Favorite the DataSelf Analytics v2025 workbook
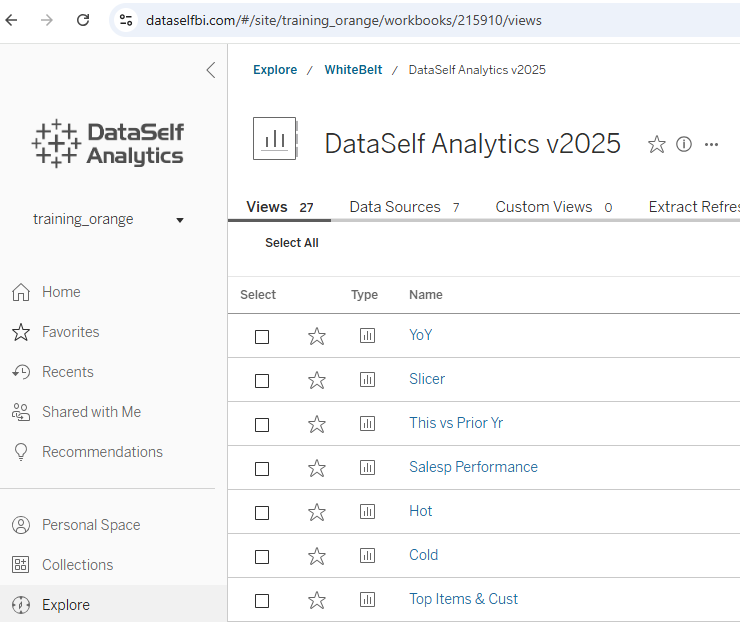The width and height of the screenshot is (740, 622). [656, 144]
